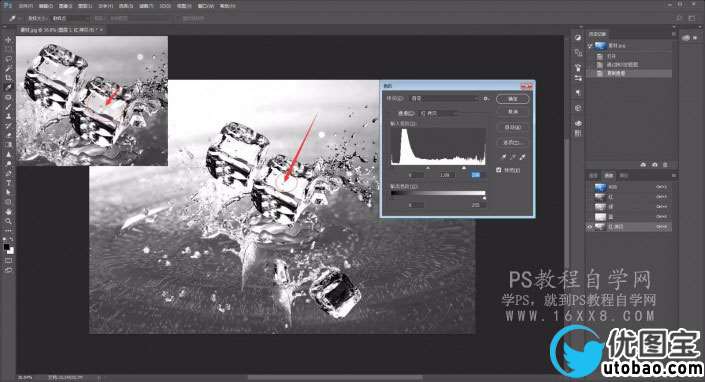The height and width of the screenshot is (382, 705).
Task: Select the Move tool in the toolbar
Action: pos(8,40)
